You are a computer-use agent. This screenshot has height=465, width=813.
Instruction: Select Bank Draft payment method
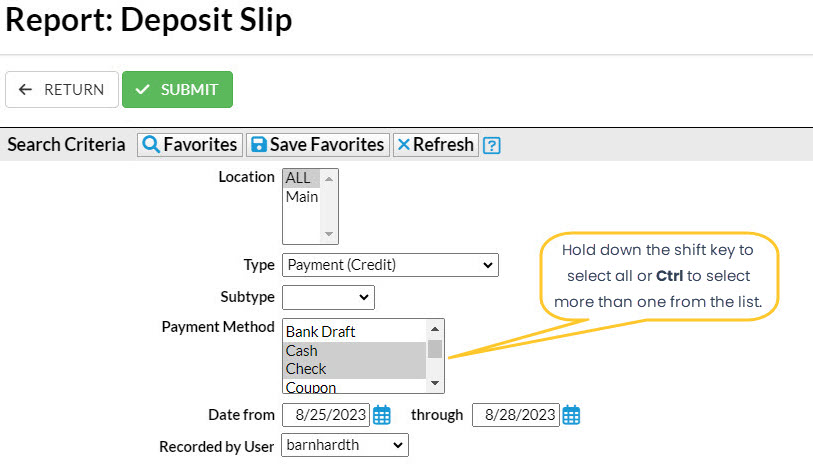[320, 331]
